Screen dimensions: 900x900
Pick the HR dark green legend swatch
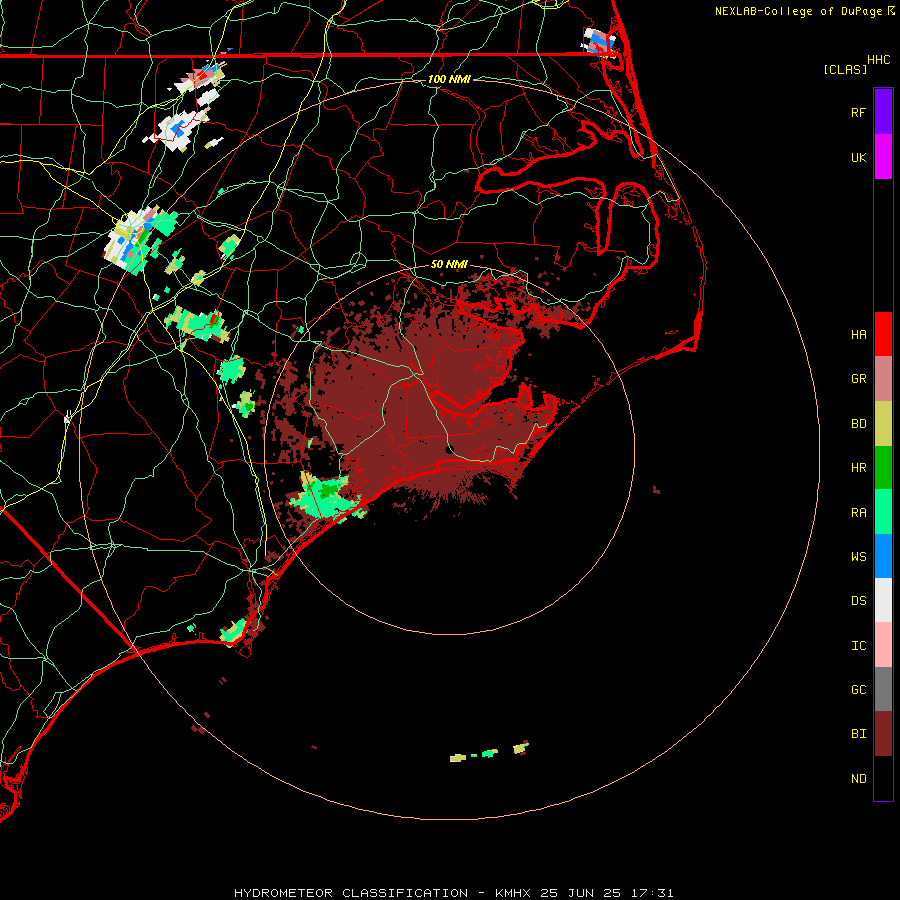883,468
